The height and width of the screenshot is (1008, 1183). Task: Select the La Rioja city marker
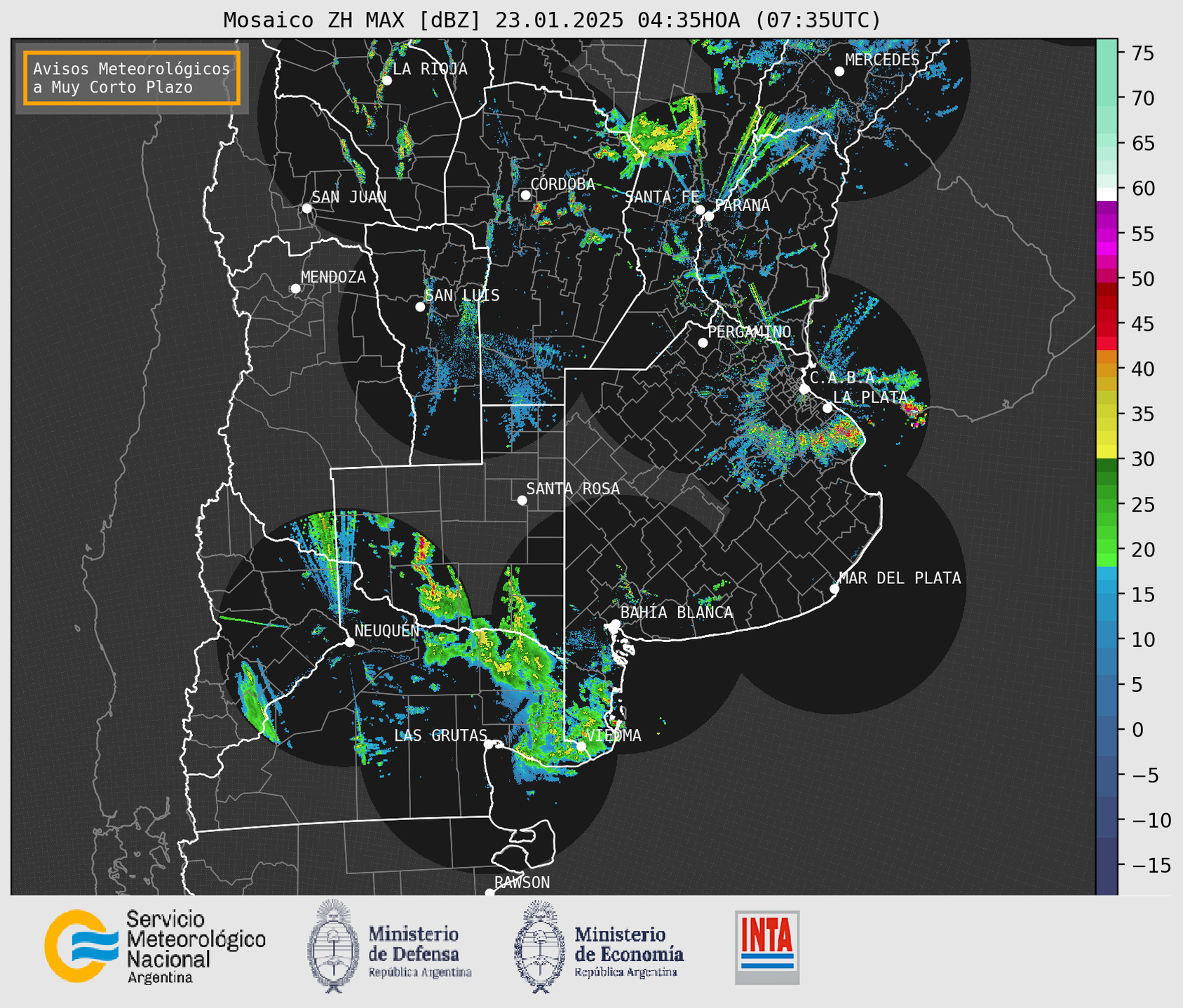[x=387, y=81]
